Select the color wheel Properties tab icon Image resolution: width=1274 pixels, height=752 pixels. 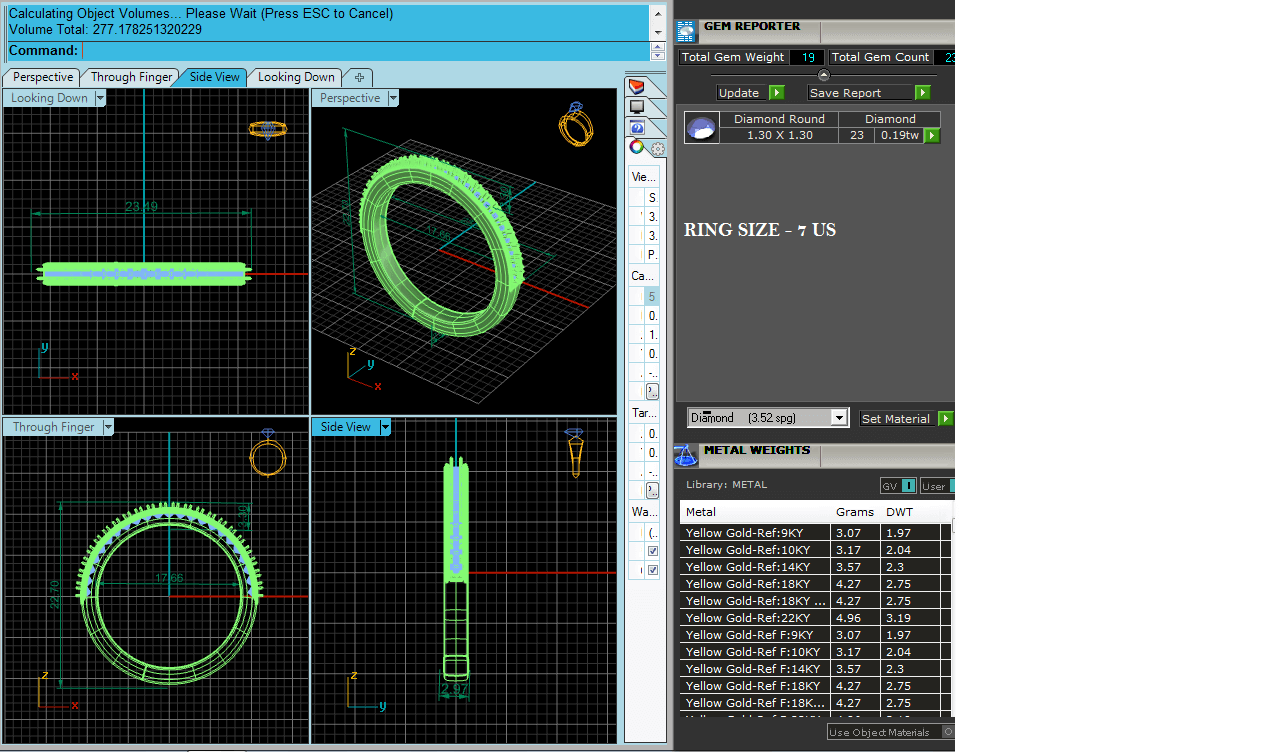pos(637,147)
